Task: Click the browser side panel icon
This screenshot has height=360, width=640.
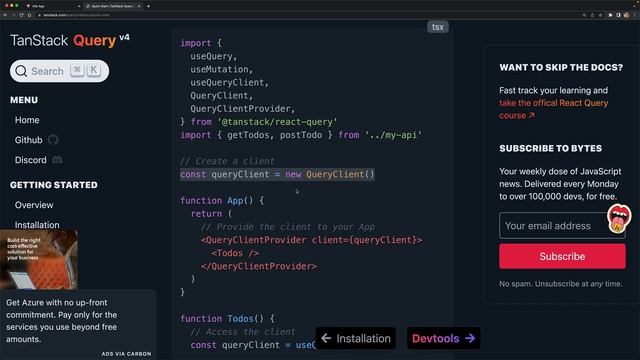Action: 618,15
